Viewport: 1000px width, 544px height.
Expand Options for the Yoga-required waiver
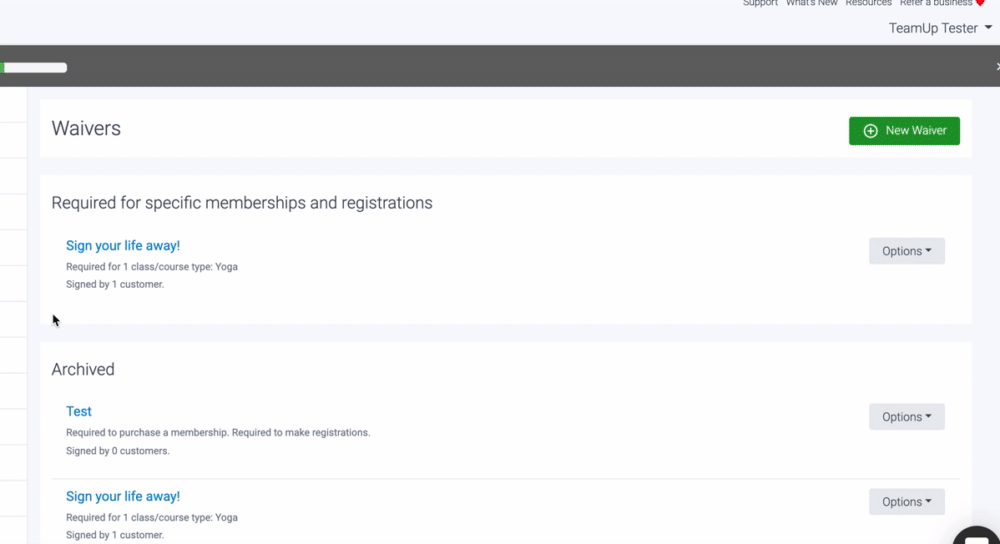[x=906, y=251]
